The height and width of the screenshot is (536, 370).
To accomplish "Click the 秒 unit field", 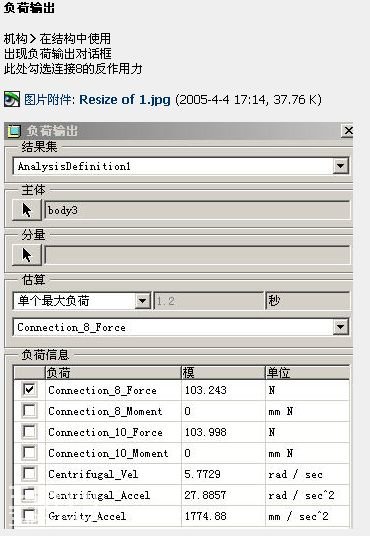I will pyautogui.click(x=308, y=301).
